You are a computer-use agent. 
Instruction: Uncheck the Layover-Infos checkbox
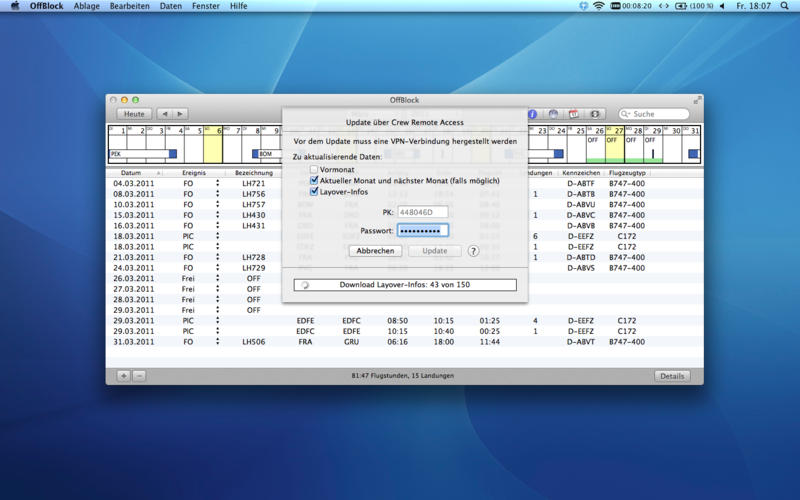[x=314, y=191]
